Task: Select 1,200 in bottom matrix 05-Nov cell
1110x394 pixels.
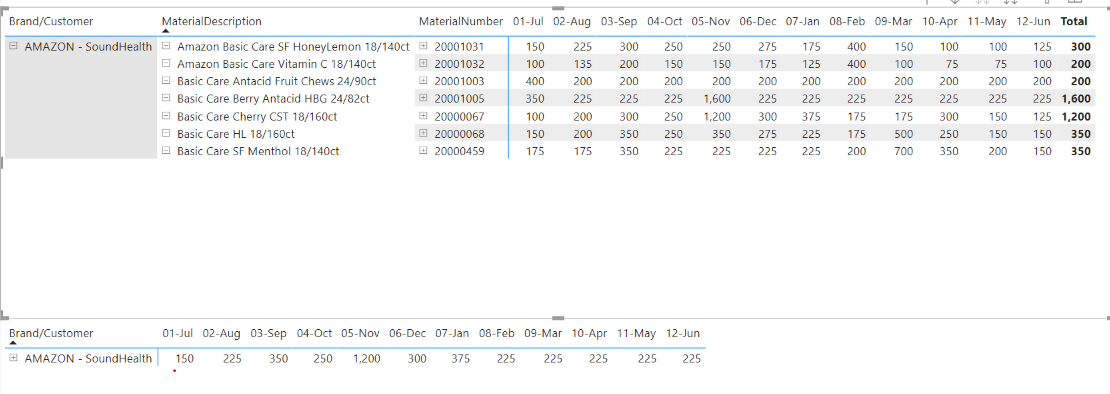Action: (367, 359)
